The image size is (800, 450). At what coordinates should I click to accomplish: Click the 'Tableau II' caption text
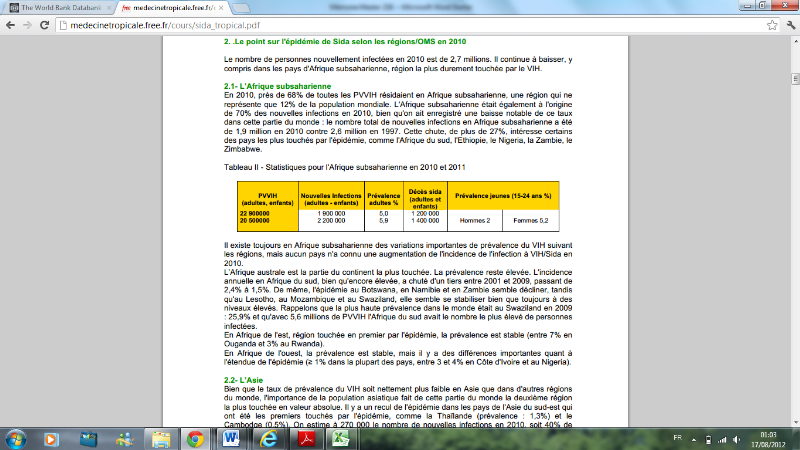tap(344, 167)
